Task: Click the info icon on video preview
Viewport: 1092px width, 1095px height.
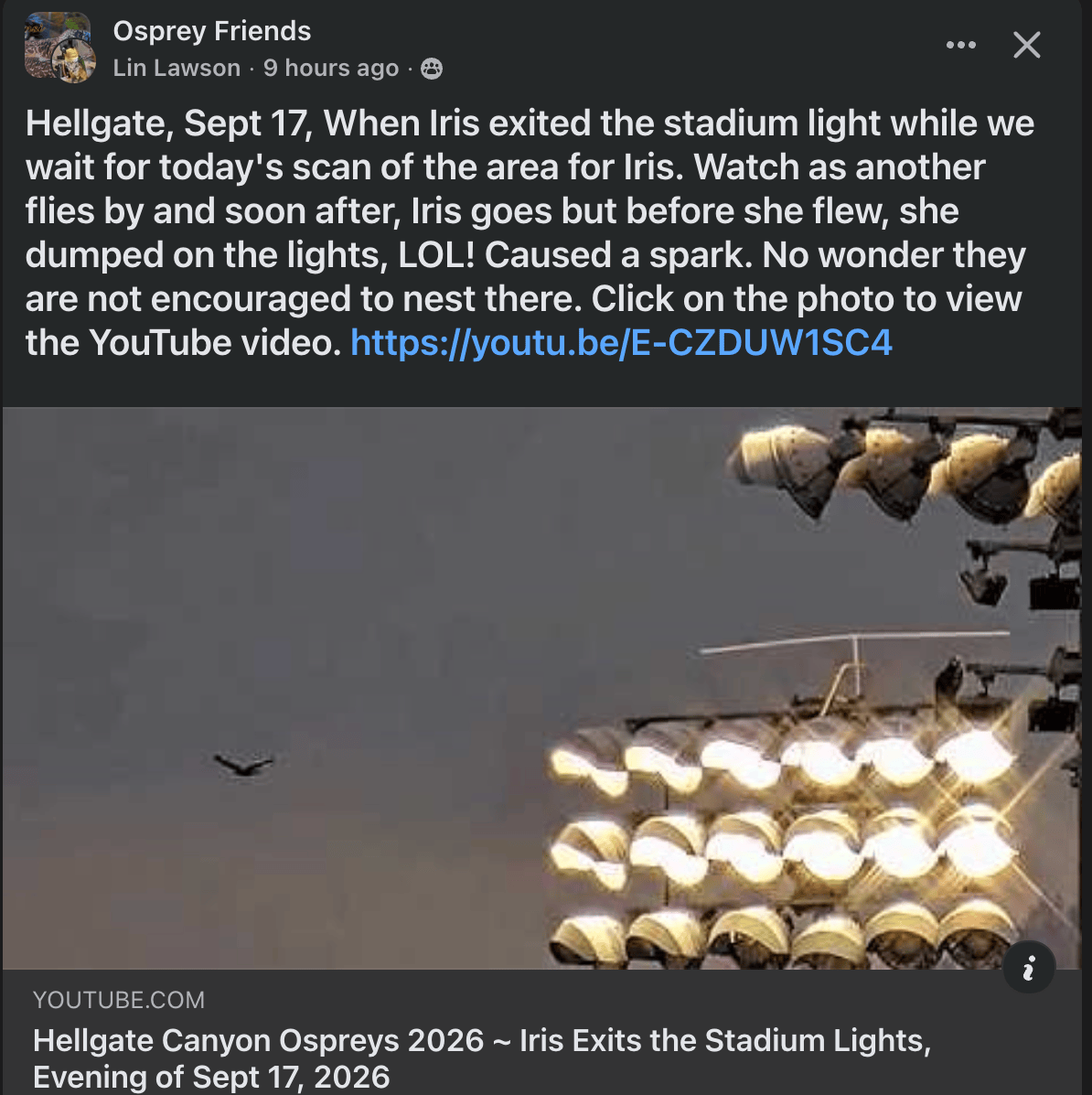Action: 1029,968
